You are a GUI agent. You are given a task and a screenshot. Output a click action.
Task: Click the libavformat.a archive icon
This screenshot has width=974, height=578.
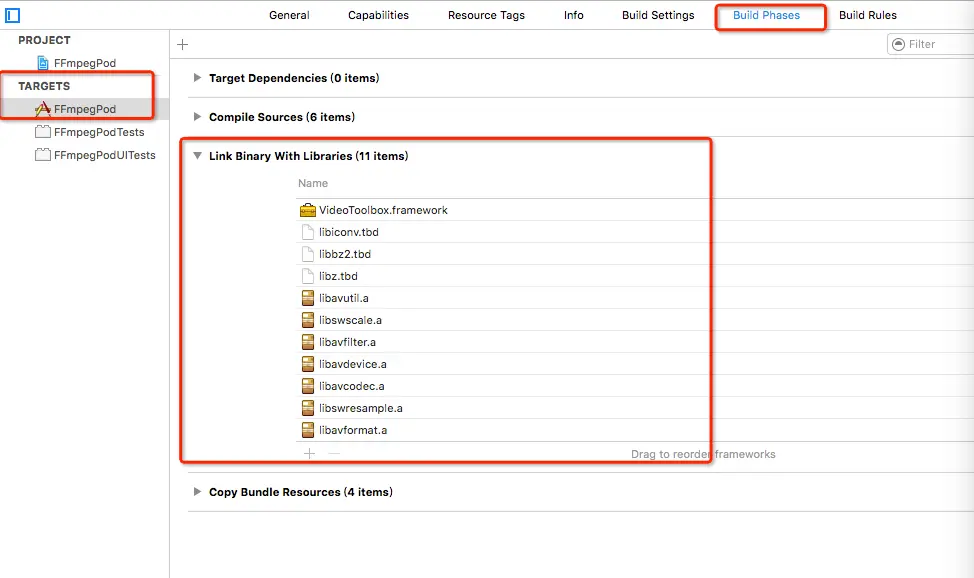[307, 430]
